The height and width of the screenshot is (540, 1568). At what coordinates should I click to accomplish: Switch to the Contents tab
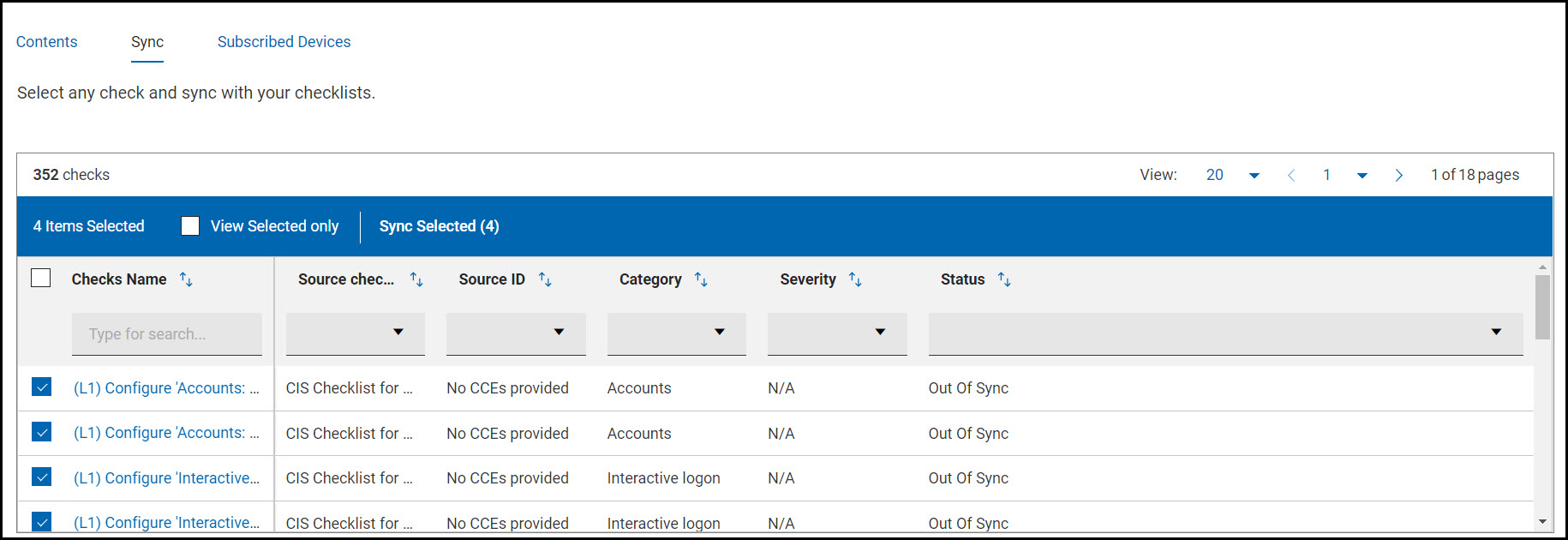pos(47,42)
